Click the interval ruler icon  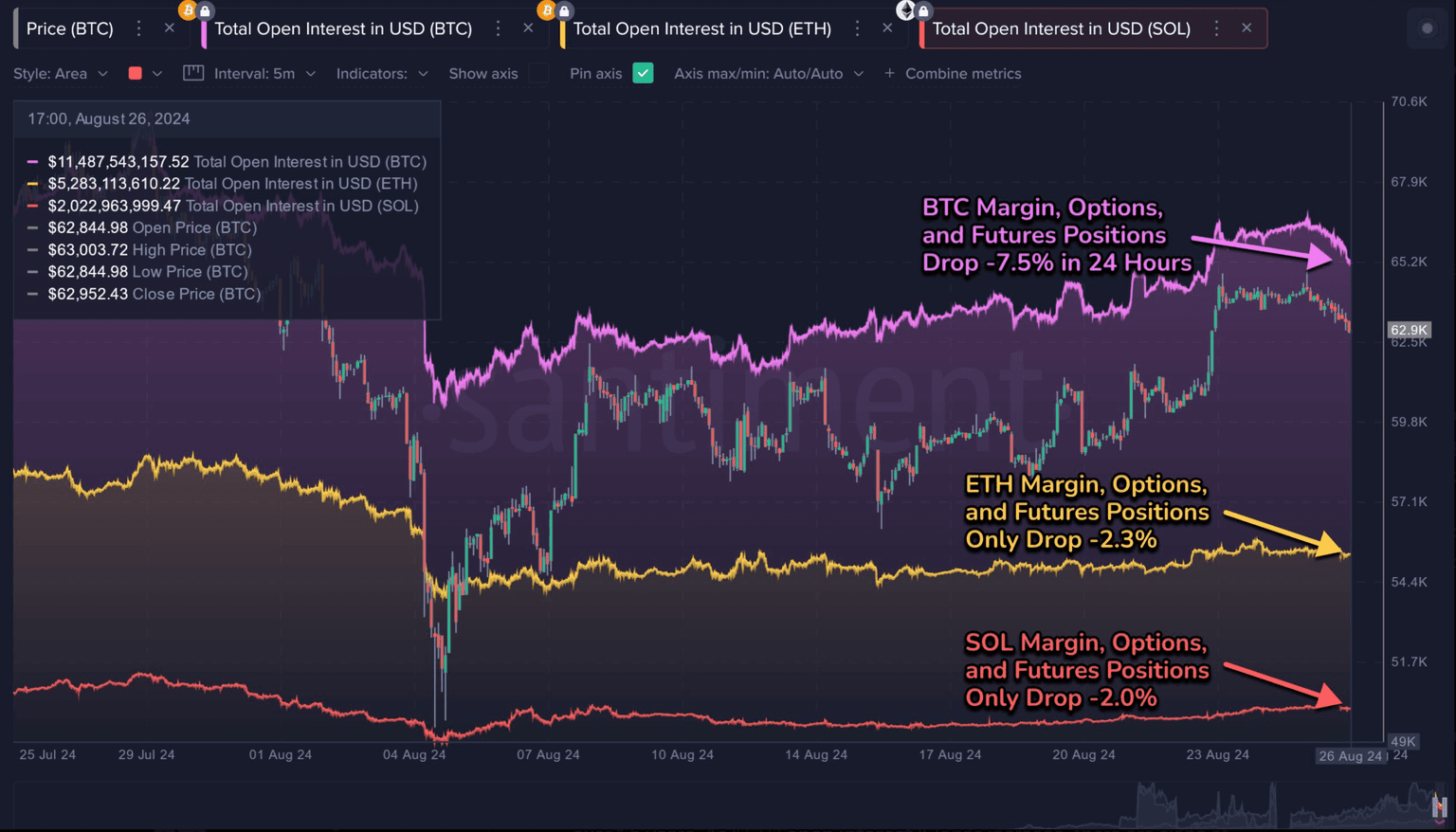pyautogui.click(x=193, y=73)
